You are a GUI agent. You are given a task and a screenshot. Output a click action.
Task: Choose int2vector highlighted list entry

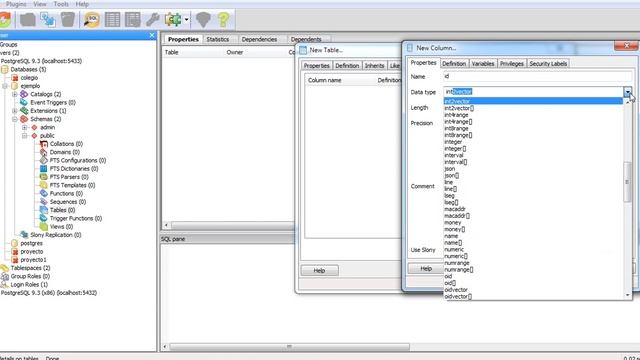pyautogui.click(x=533, y=101)
